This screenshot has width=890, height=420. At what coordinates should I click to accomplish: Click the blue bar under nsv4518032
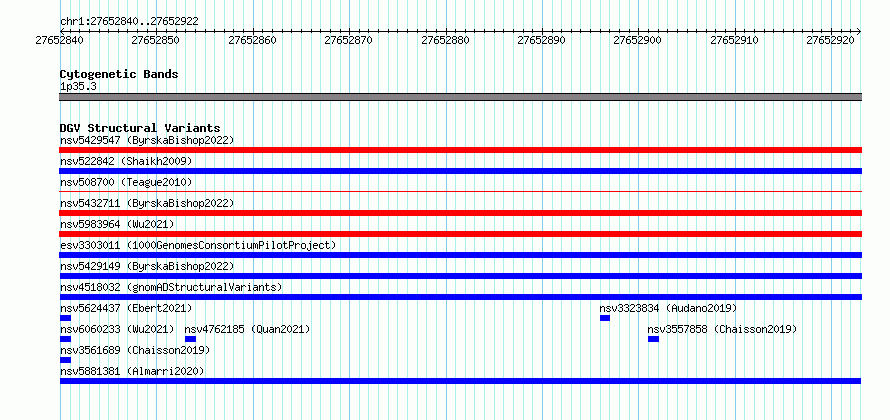460,297
